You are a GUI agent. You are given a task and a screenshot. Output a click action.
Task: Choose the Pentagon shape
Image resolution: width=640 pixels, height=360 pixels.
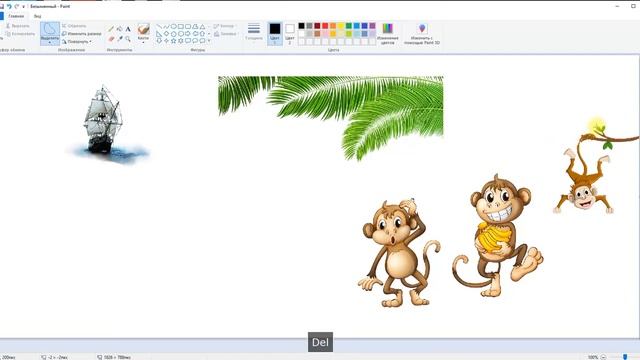tap(173, 33)
